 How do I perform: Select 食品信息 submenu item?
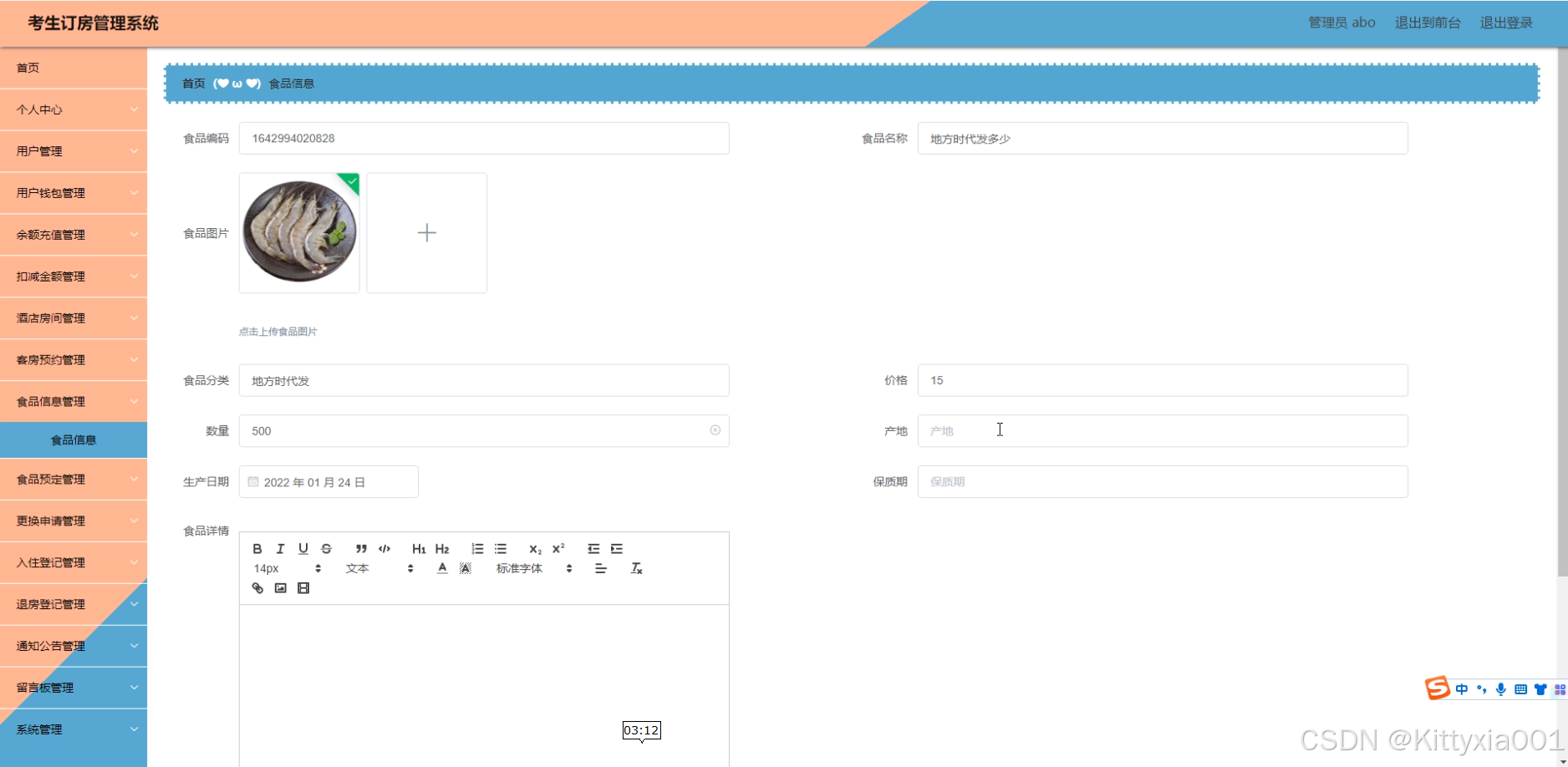pyautogui.click(x=74, y=440)
